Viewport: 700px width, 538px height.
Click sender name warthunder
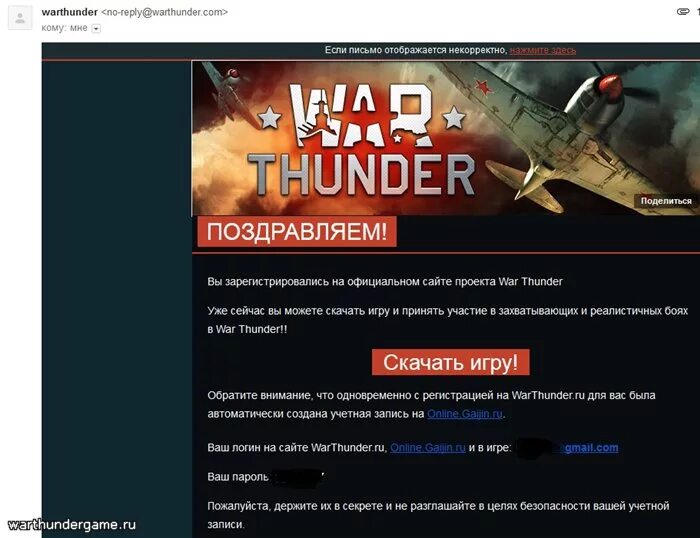point(69,12)
